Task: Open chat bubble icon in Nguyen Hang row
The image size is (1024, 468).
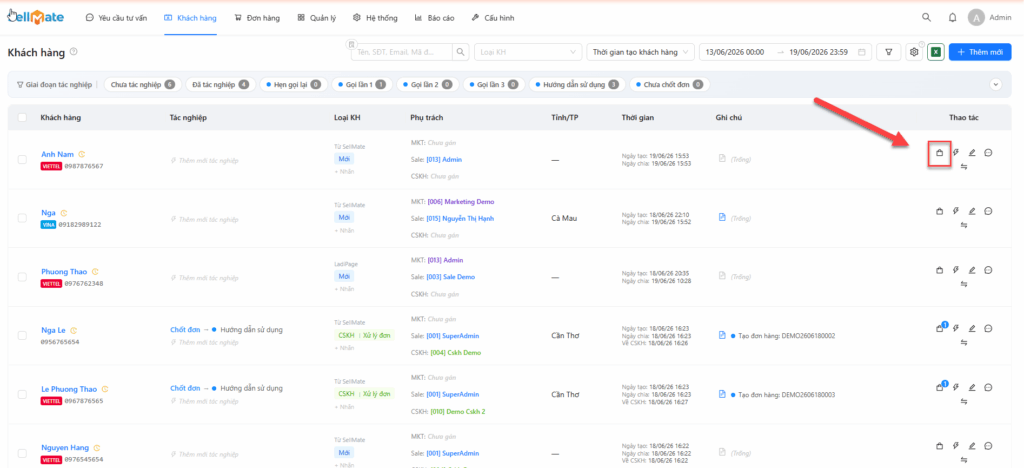Action: click(988, 446)
